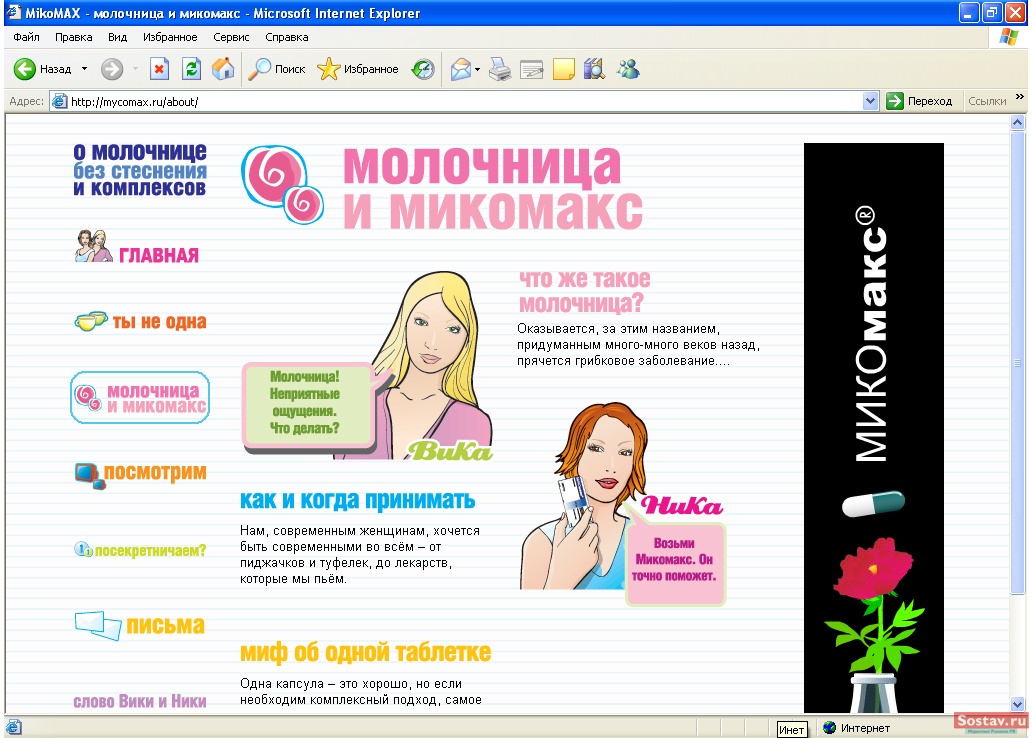Expand the Ссылки links chevron
Image resolution: width=1032 pixels, height=738 pixels.
tap(1019, 97)
